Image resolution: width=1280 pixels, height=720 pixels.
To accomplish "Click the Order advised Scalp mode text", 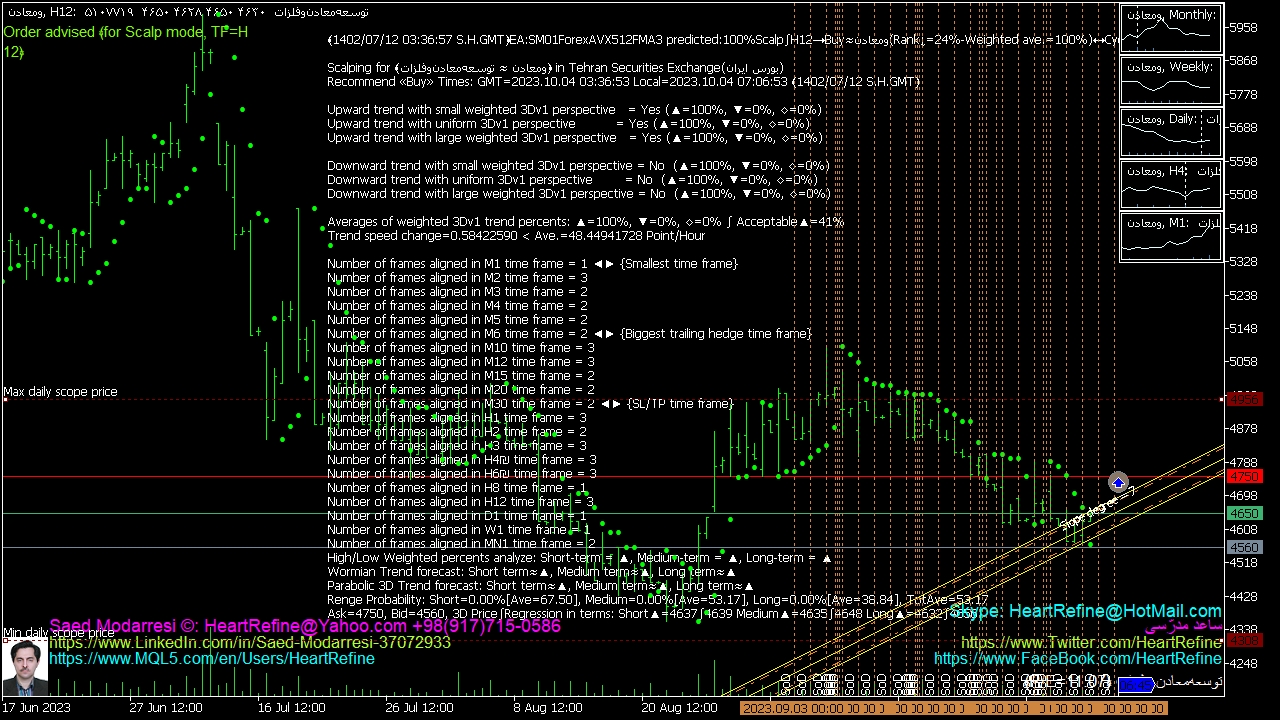I will 125,32.
